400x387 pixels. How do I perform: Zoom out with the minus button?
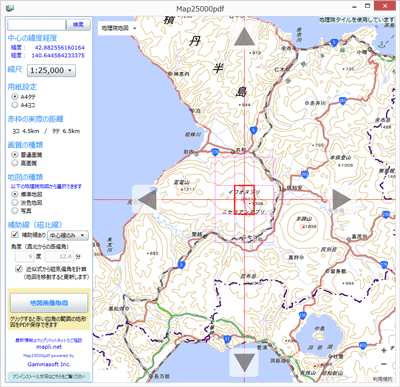coord(384,364)
